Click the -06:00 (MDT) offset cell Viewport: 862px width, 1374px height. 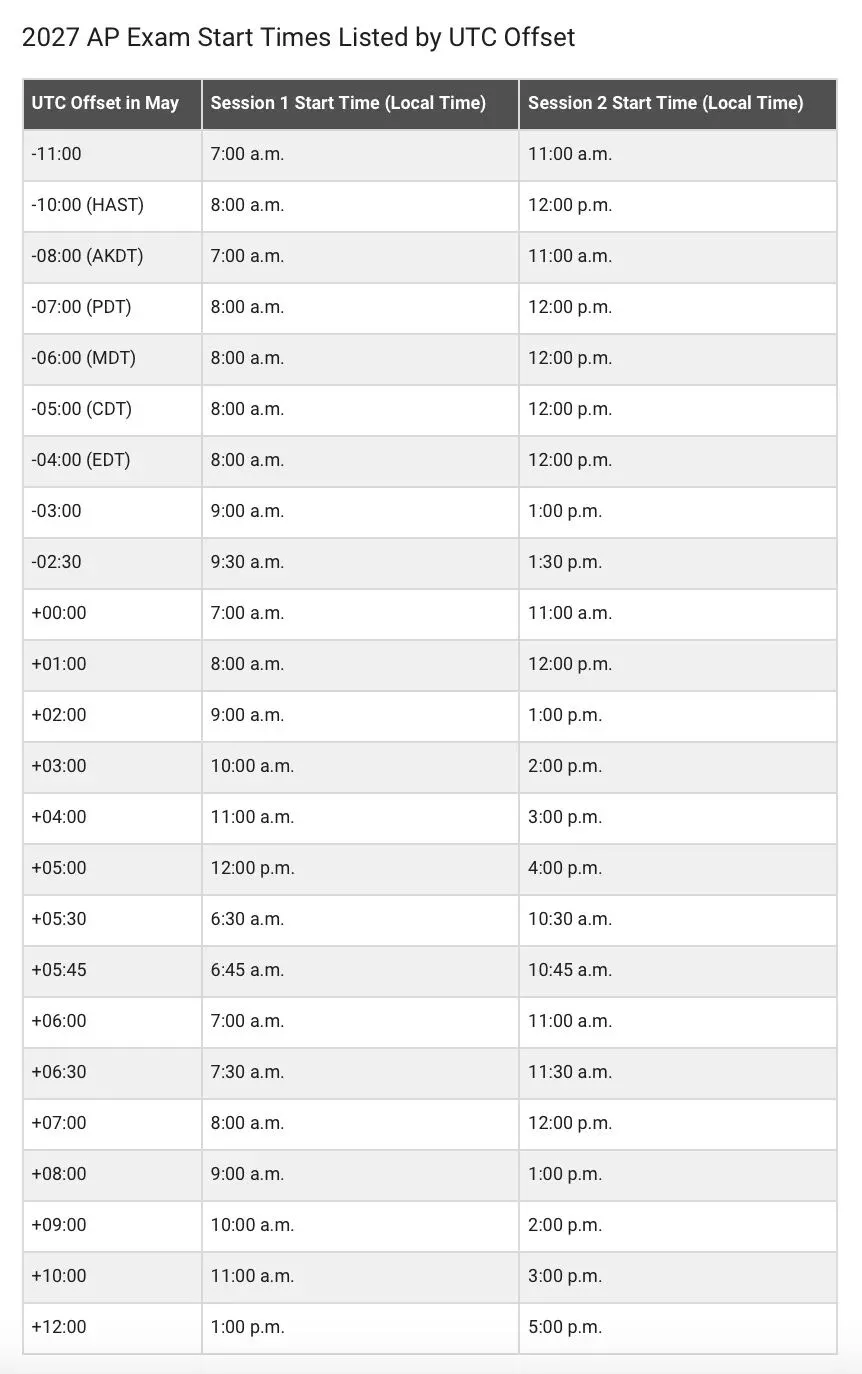click(112, 359)
